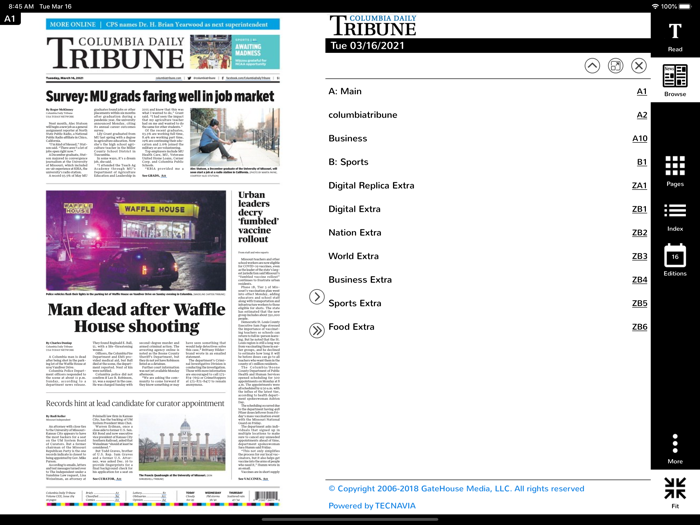Screen dimensions: 700x525
Task: Check the battery indicator in status bar
Action: (x=684, y=6)
